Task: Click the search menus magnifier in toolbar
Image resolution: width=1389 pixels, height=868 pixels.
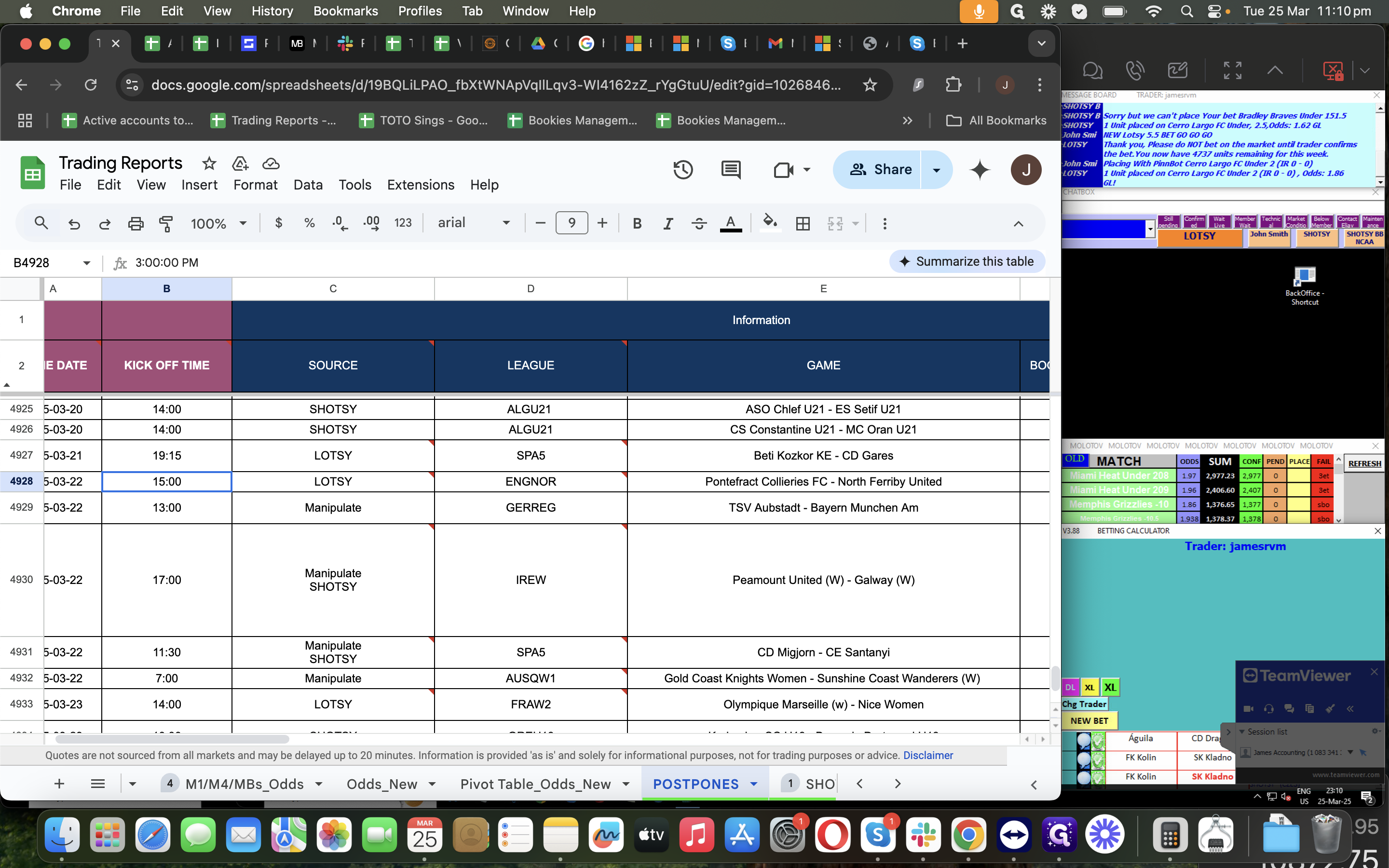Action: (x=41, y=223)
